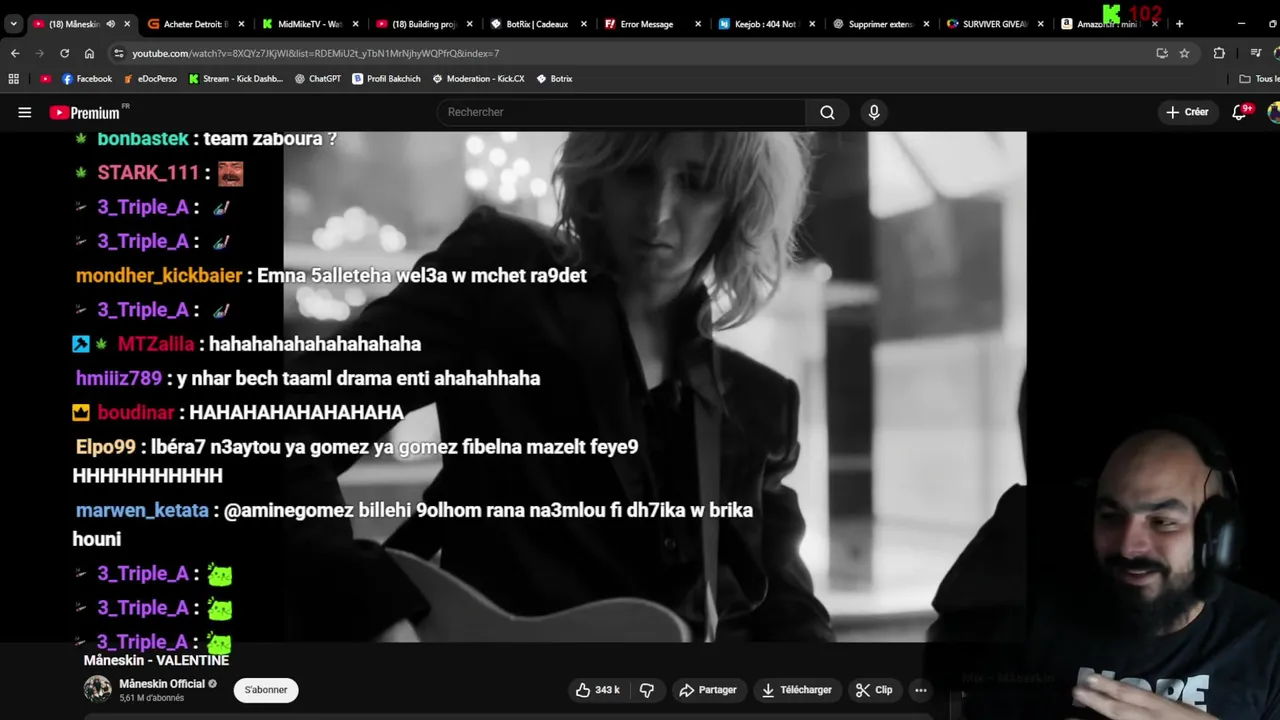Click the search magnifier button

pyautogui.click(x=827, y=112)
